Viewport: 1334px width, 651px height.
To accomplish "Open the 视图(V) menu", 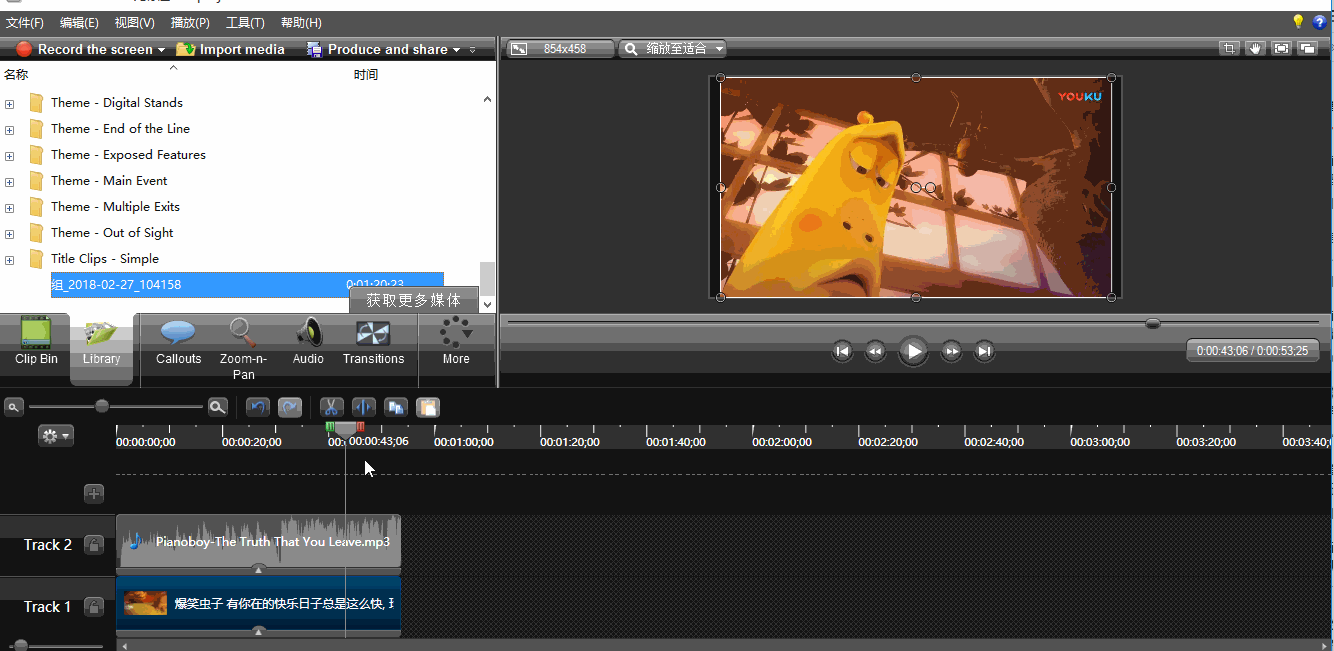I will pos(134,22).
